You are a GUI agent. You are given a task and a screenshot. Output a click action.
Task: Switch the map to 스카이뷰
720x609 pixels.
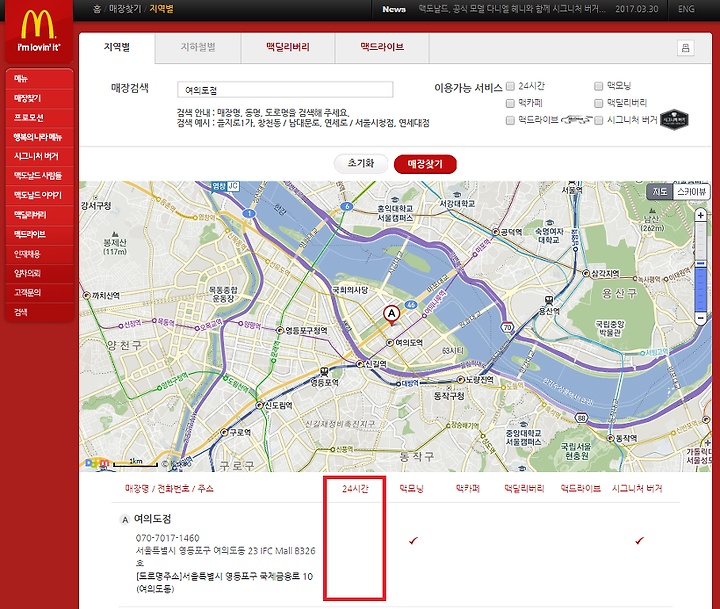tap(691, 192)
